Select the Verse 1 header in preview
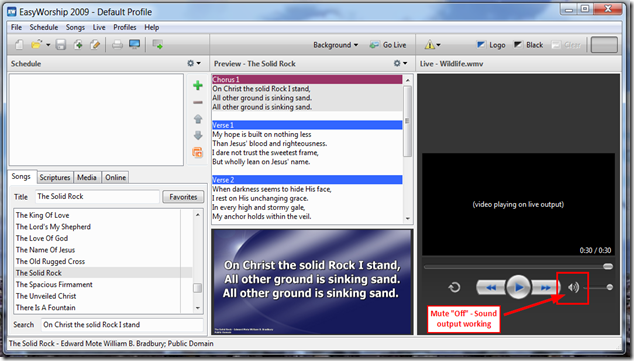The width and height of the screenshot is (634, 361). tap(307, 125)
